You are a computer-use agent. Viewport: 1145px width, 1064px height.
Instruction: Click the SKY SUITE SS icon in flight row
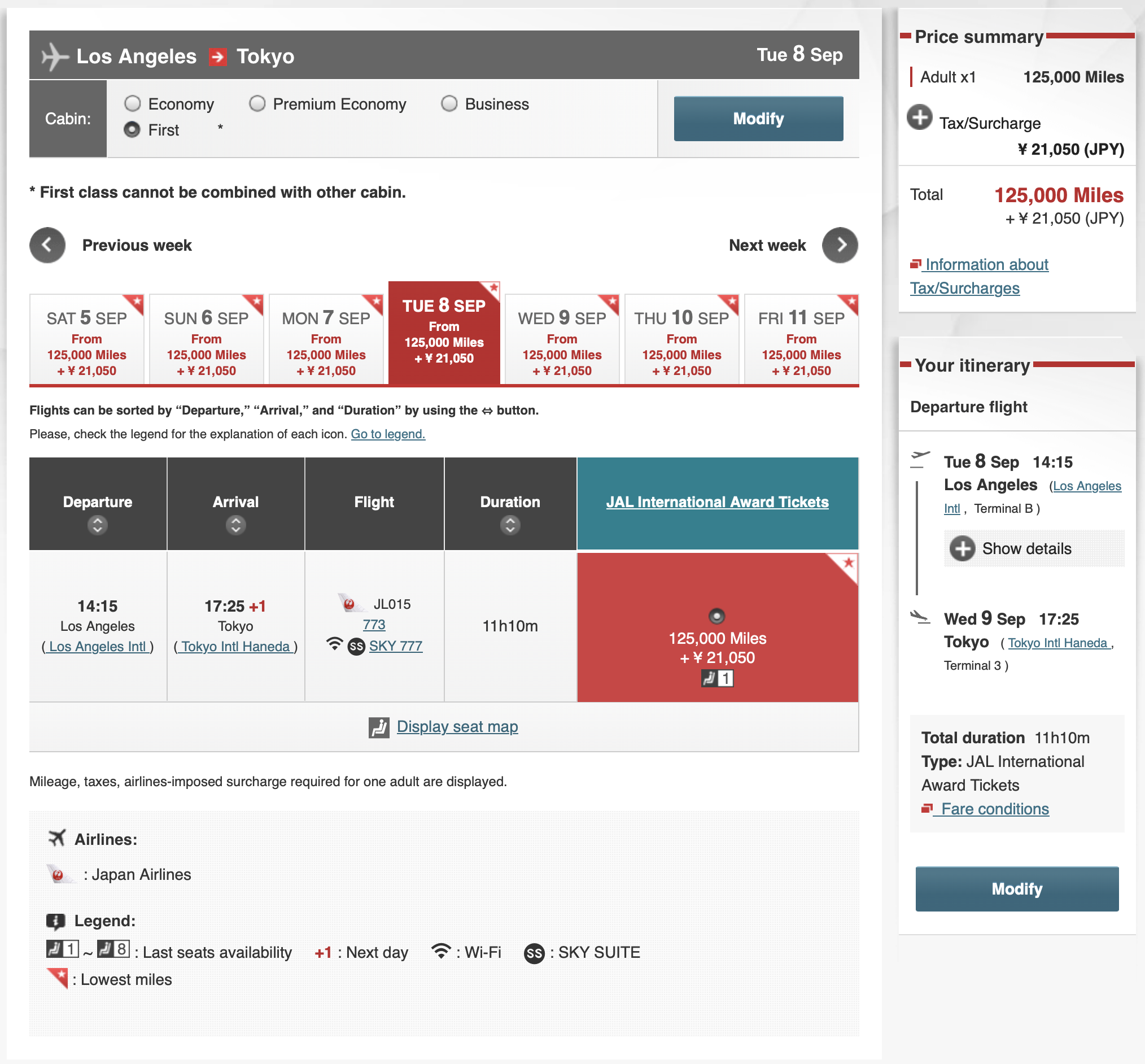[356, 647]
